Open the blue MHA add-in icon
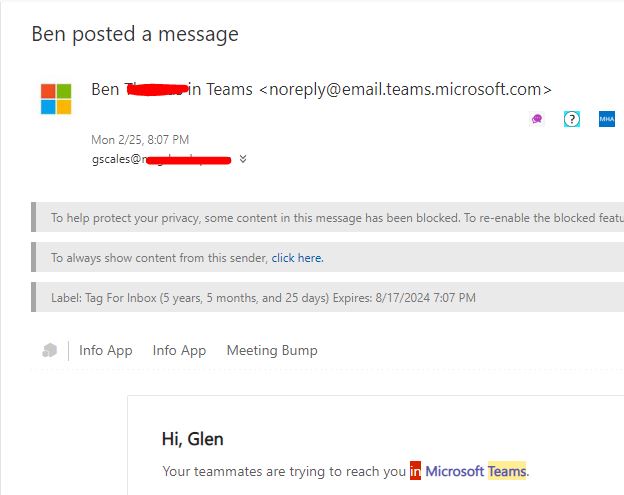Image resolution: width=624 pixels, height=495 pixels. click(x=606, y=119)
